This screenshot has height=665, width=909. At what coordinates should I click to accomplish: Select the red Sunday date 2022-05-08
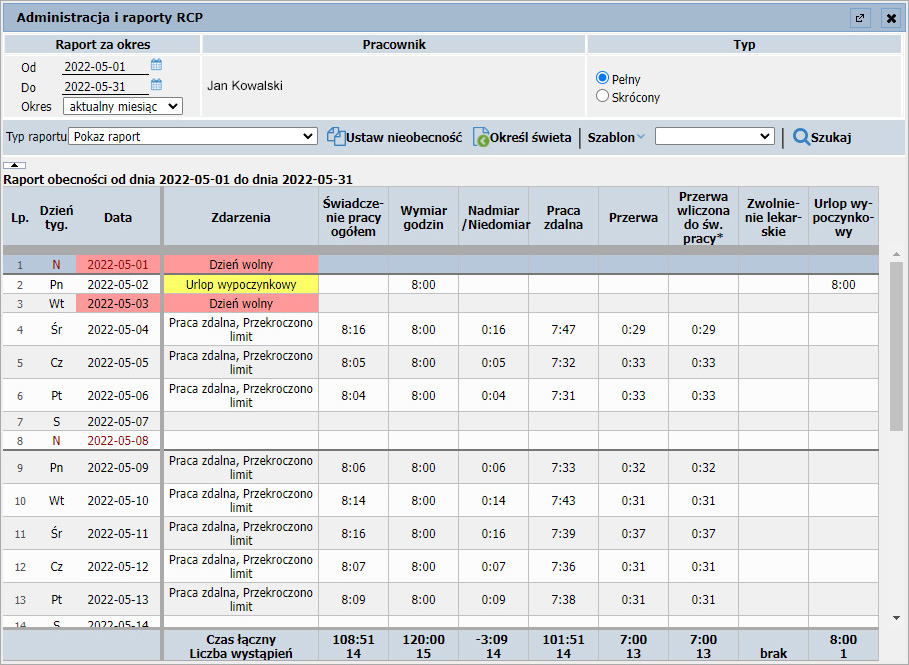118,441
